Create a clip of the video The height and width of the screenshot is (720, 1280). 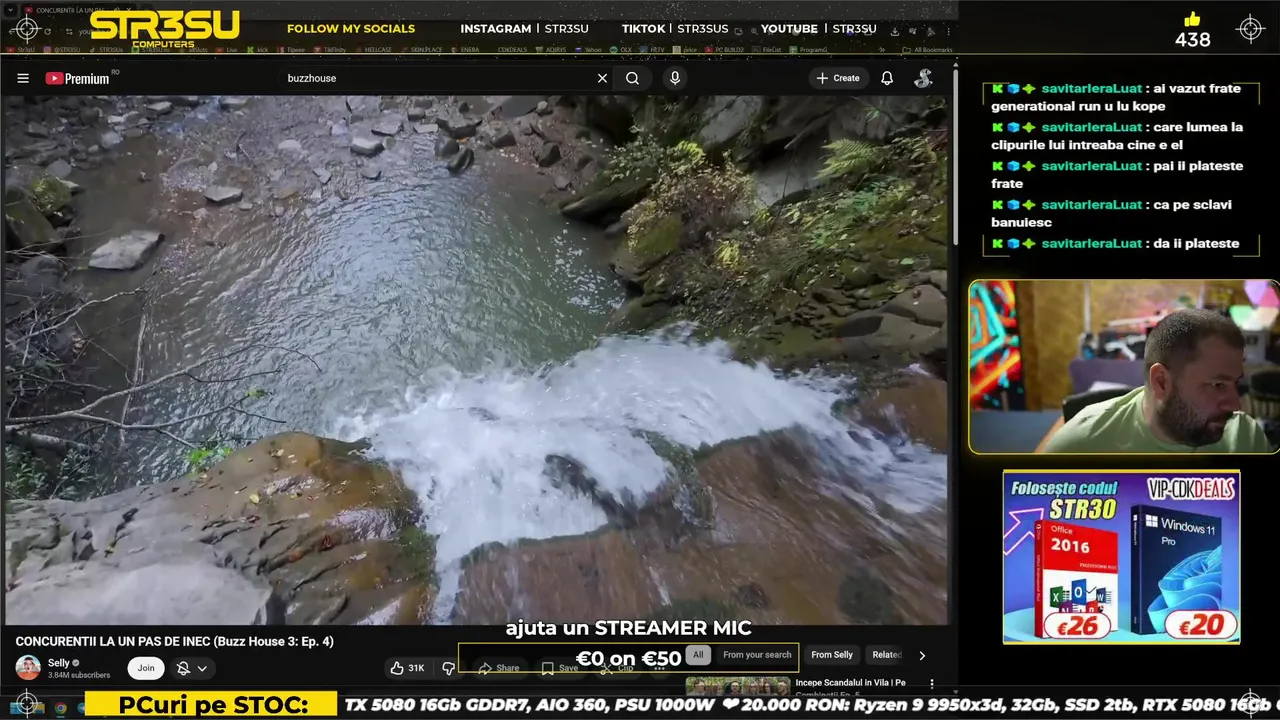(x=617, y=668)
